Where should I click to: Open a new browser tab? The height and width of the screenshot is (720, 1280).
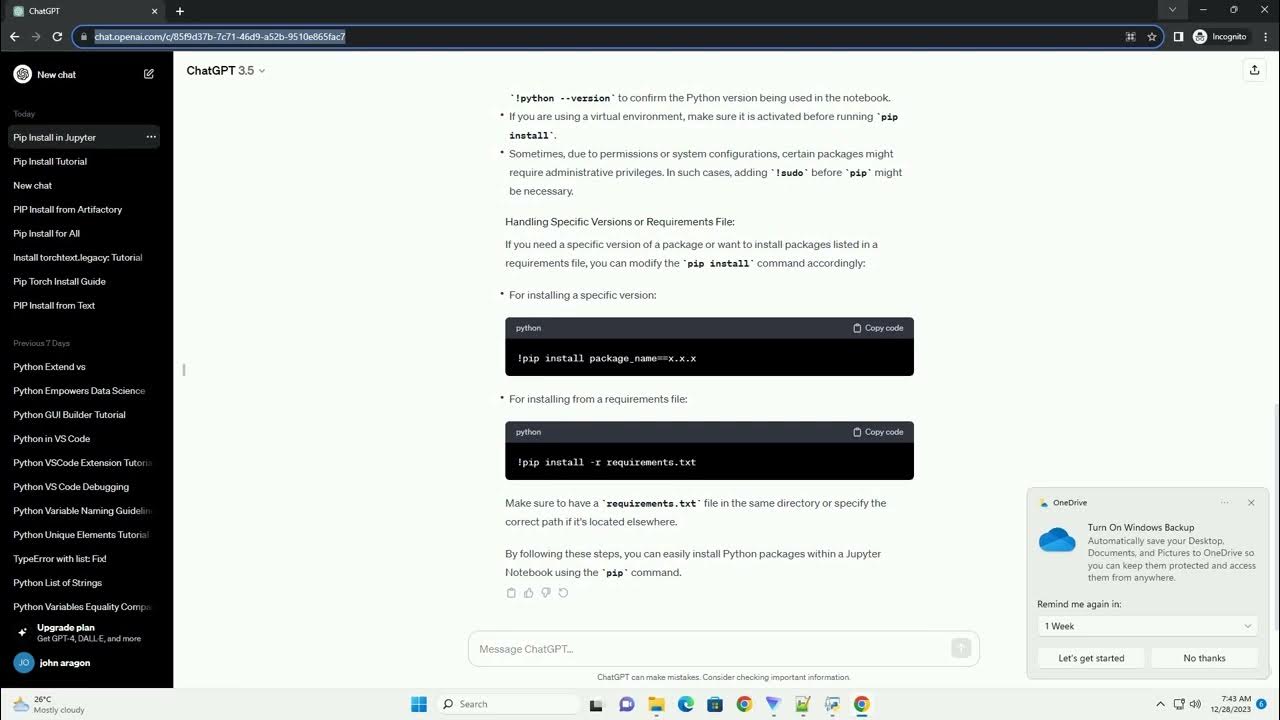(180, 11)
